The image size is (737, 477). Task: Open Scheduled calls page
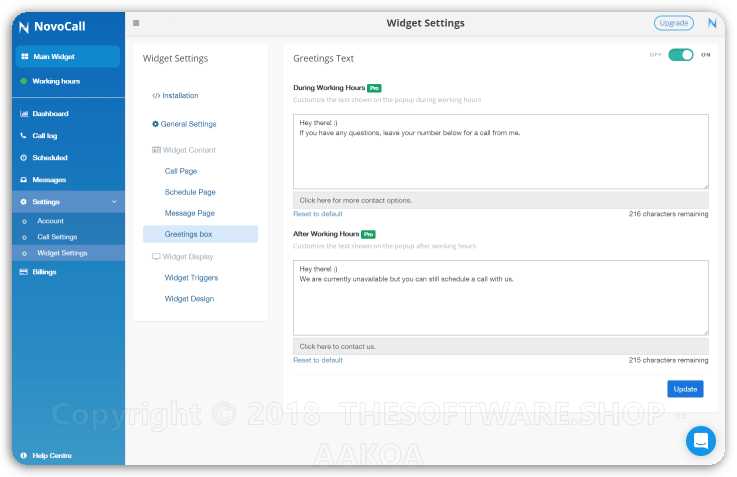[50, 158]
